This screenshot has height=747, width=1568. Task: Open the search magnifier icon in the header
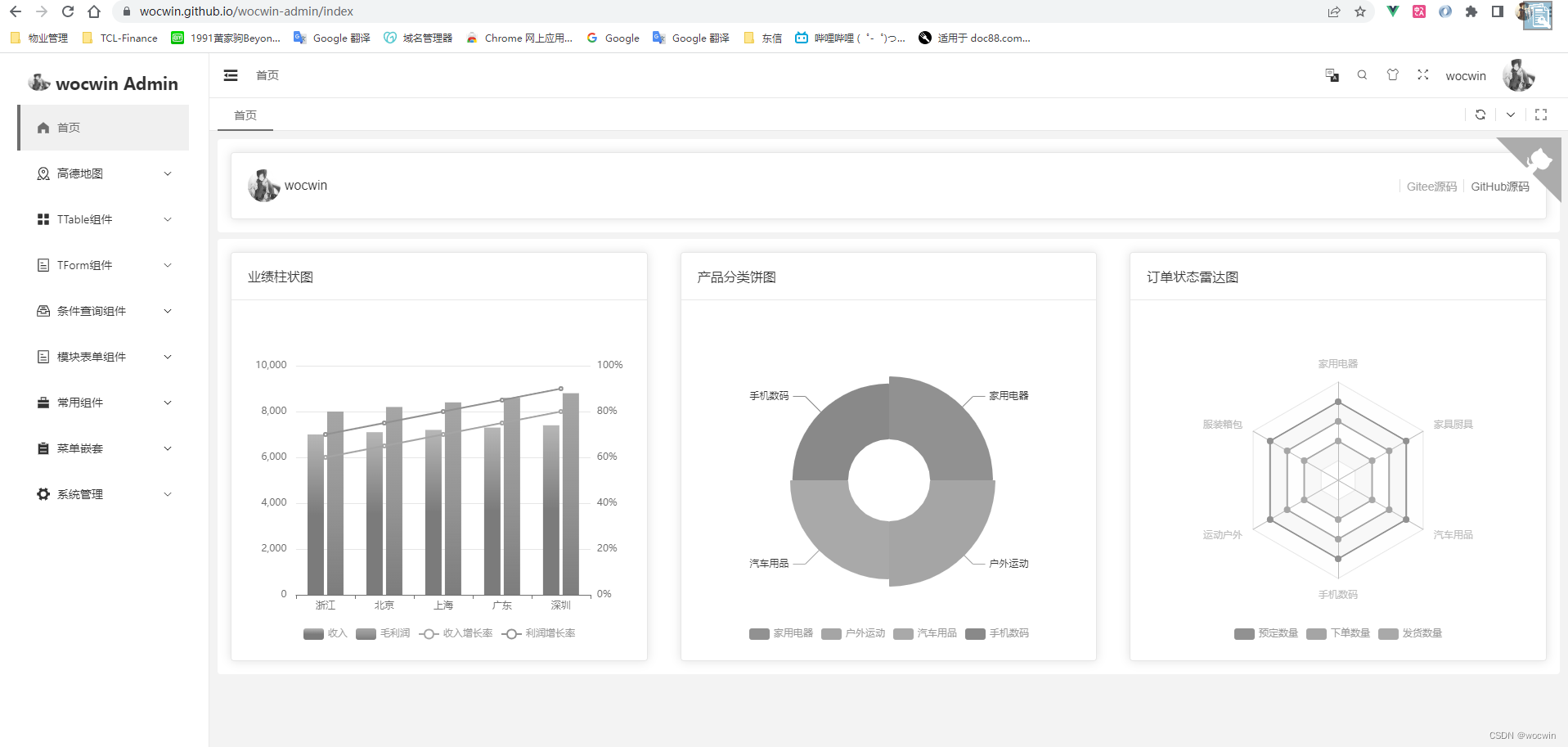point(1362,75)
